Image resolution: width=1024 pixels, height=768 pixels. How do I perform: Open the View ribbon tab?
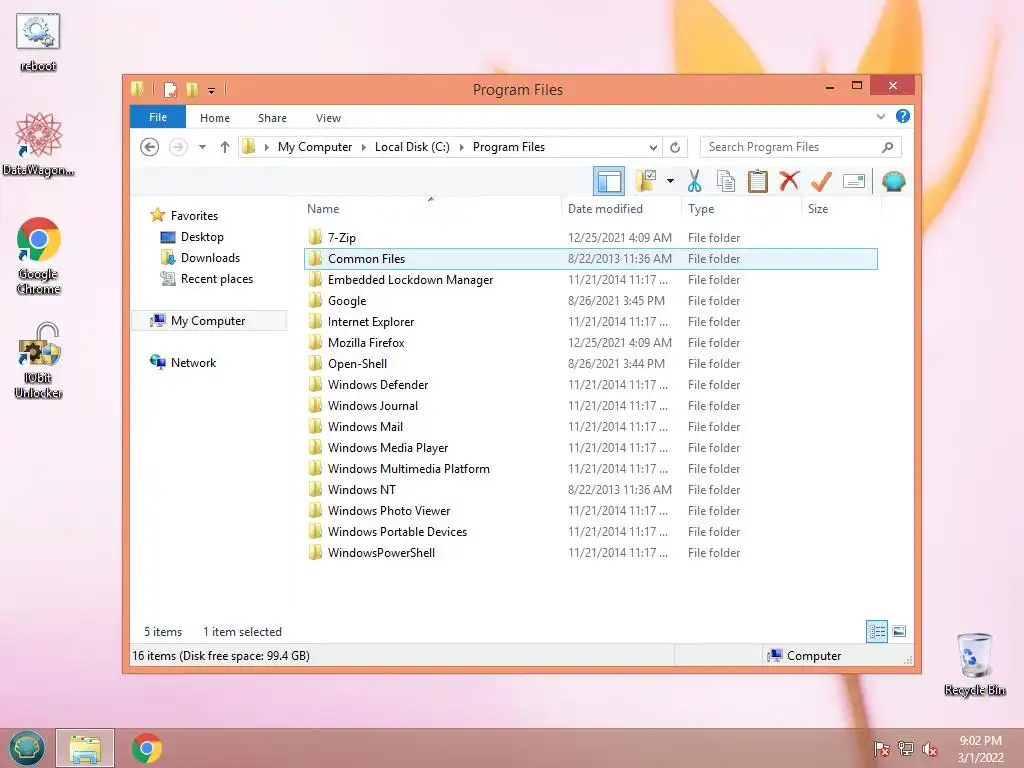tap(328, 118)
